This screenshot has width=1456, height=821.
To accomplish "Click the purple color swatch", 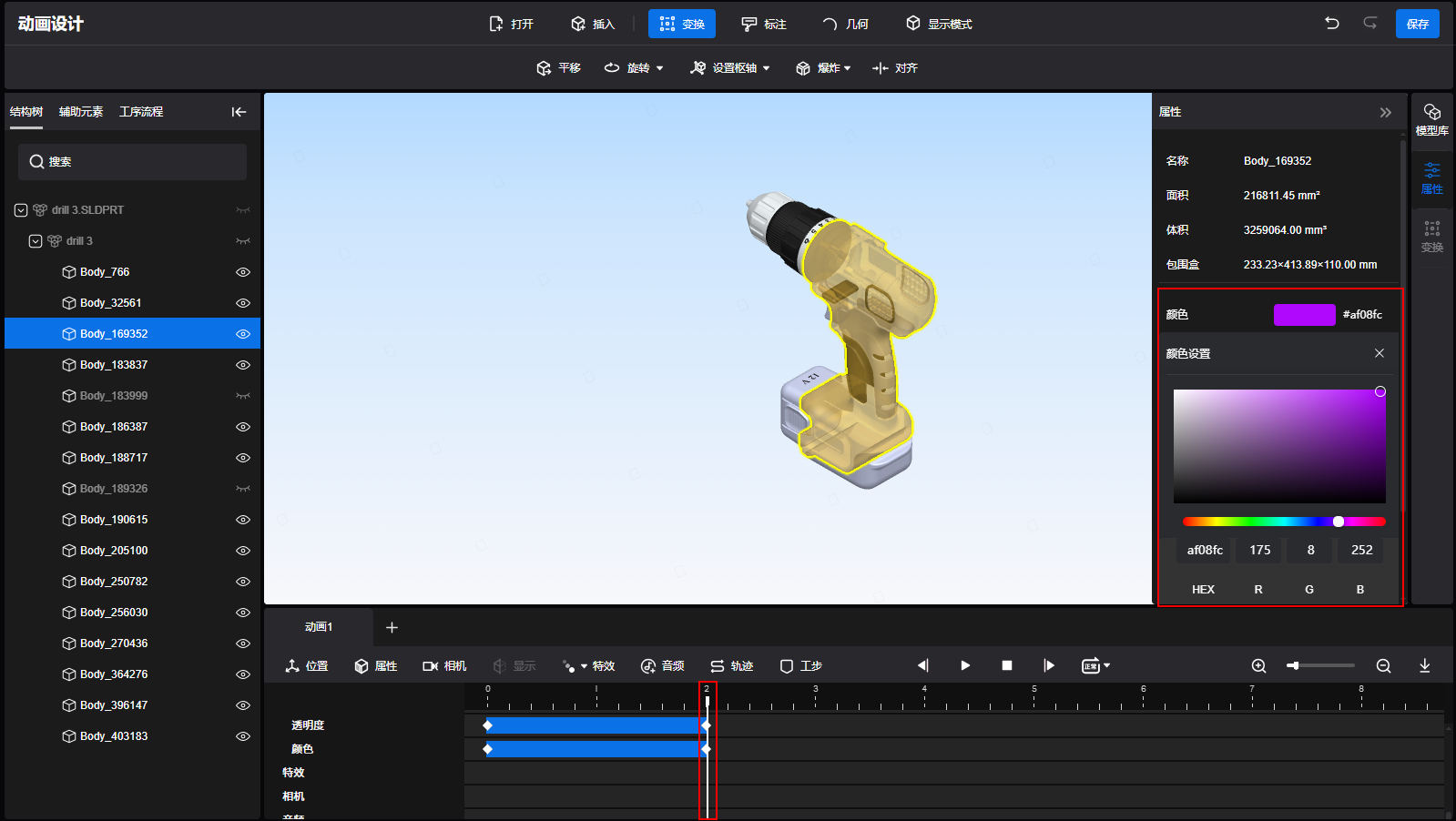I will pyautogui.click(x=1305, y=315).
